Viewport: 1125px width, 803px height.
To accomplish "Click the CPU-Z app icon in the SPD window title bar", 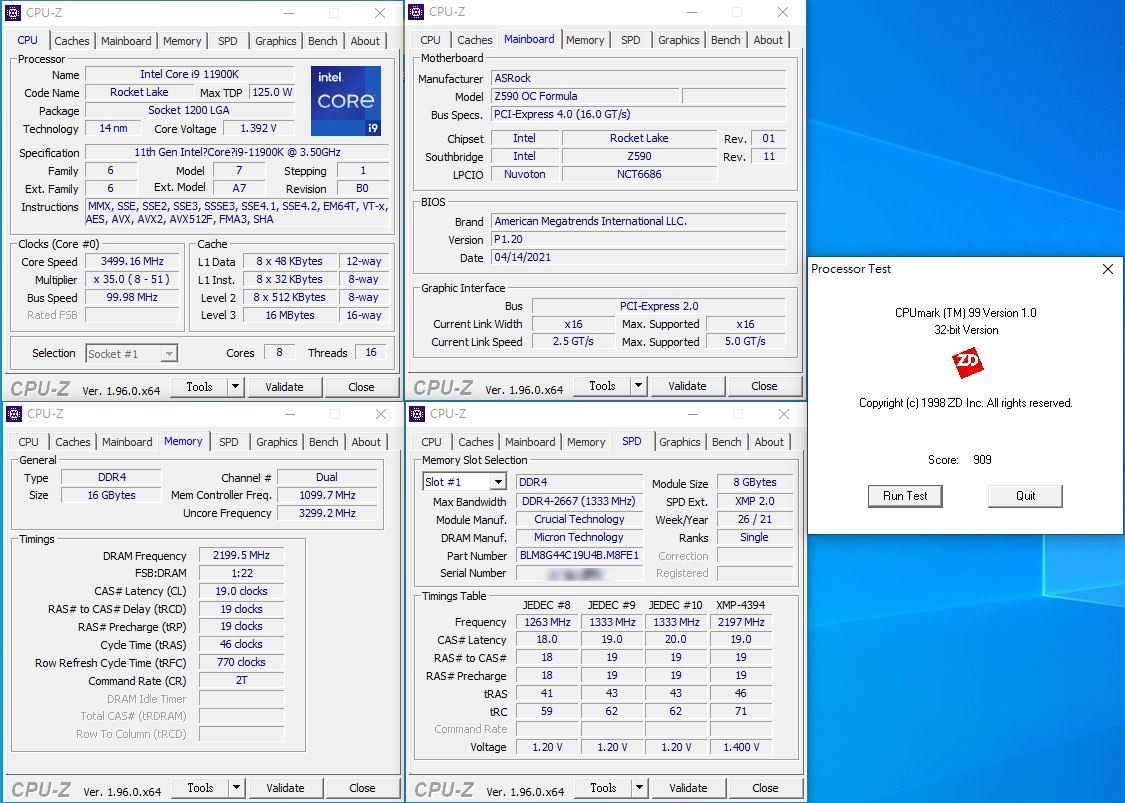I will 417,414.
